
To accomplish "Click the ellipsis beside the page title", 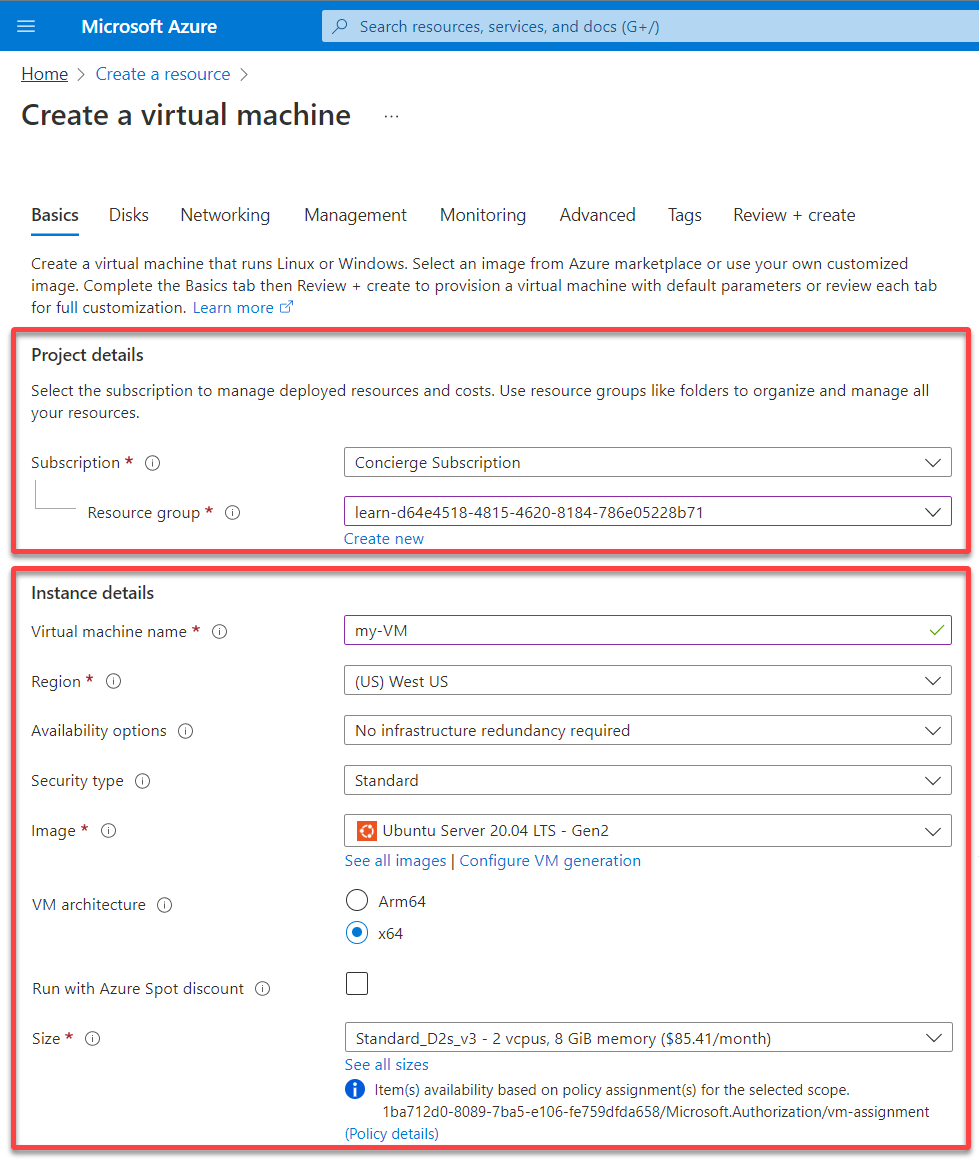I will click(x=391, y=116).
